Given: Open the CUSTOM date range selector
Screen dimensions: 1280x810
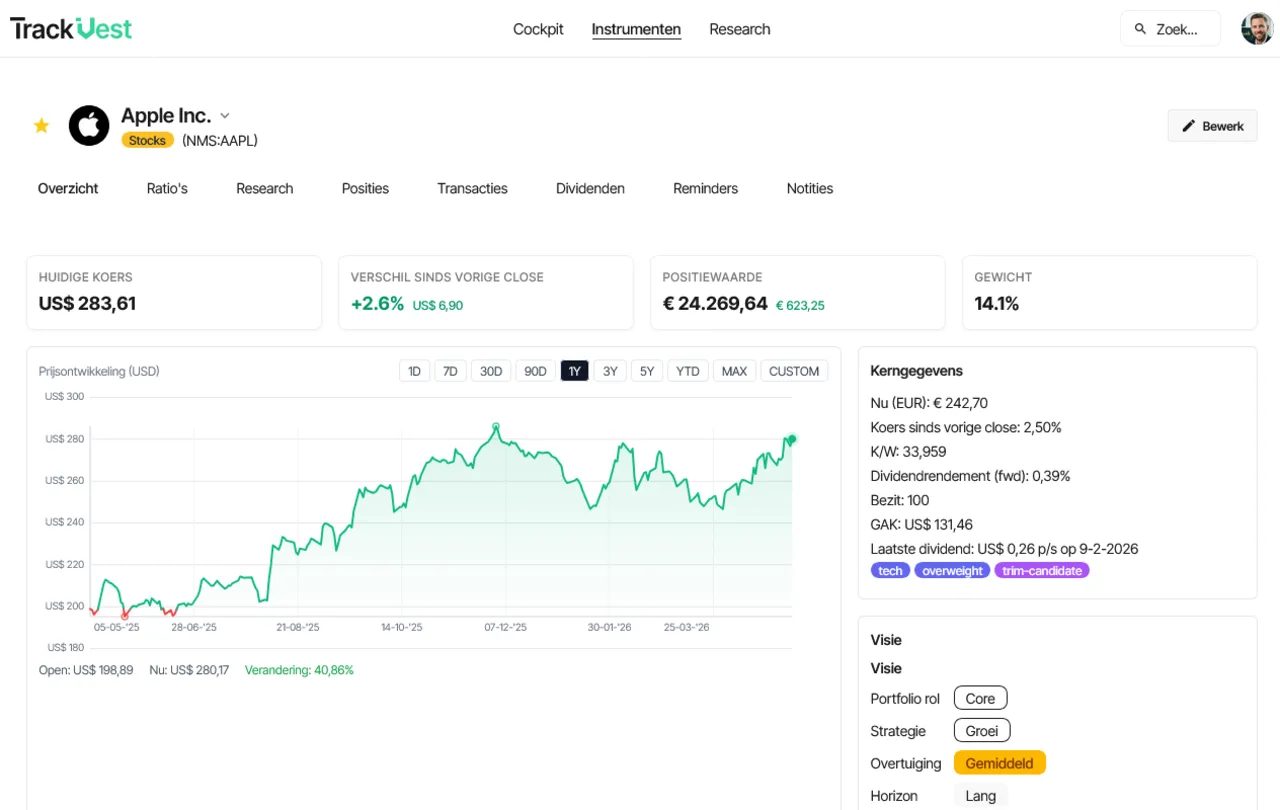Looking at the screenshot, I should (x=795, y=371).
